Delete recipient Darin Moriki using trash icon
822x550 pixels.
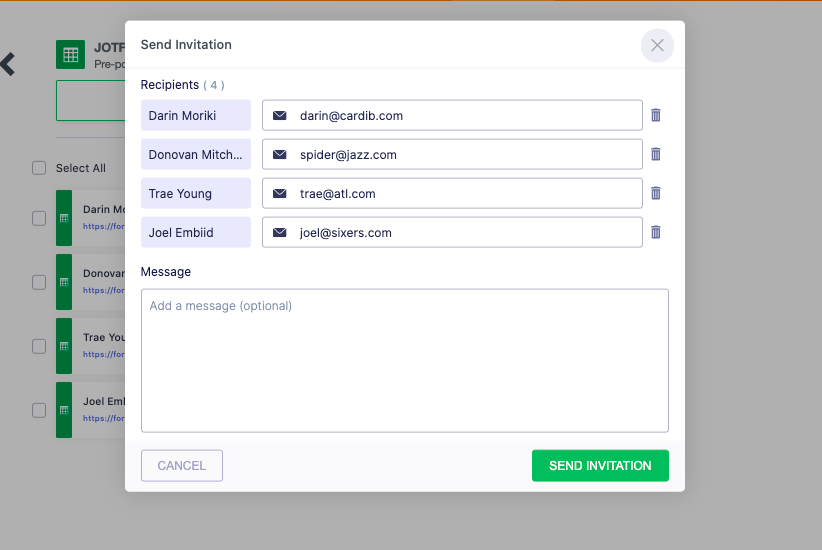[x=656, y=115]
